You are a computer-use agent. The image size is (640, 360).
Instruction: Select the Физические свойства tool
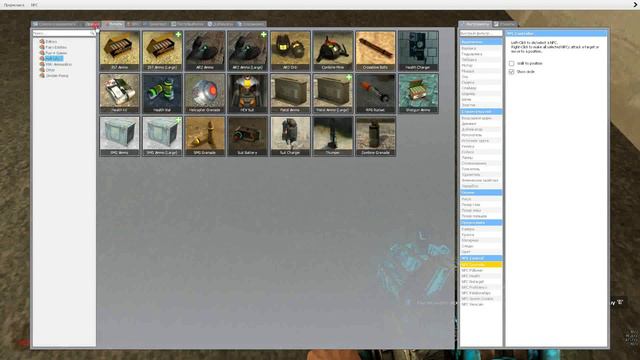[x=481, y=180]
